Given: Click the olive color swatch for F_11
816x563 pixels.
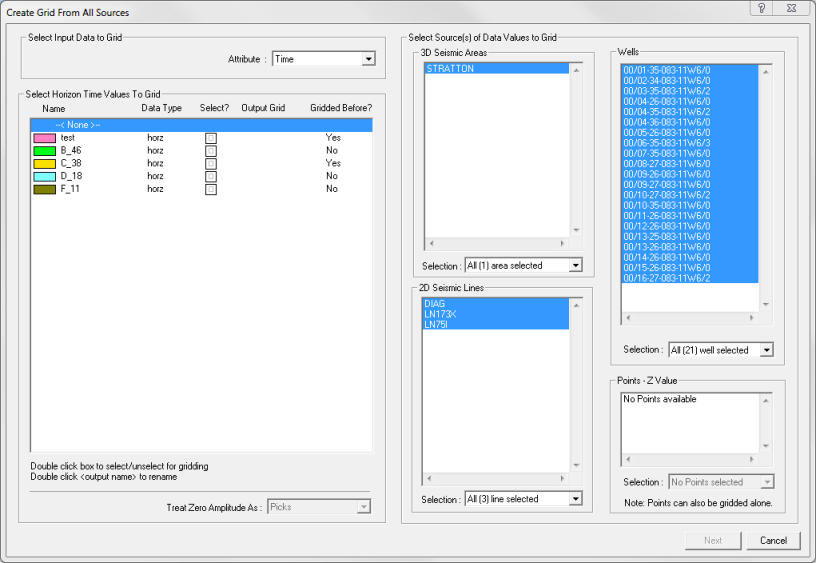Looking at the screenshot, I should [45, 189].
